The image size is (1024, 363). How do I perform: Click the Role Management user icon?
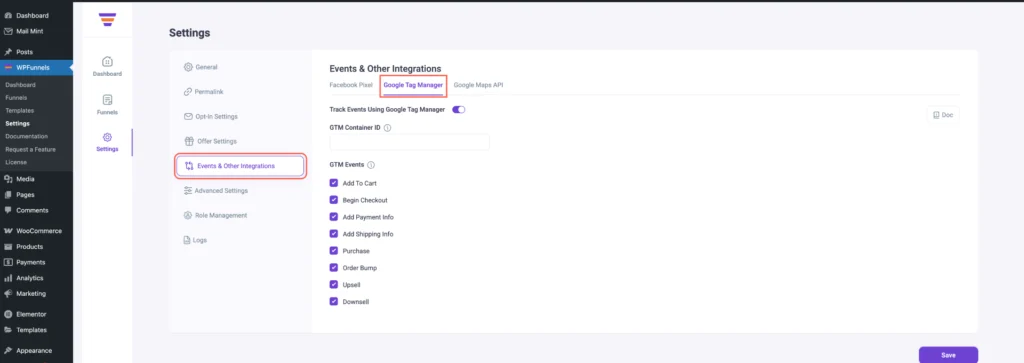click(x=188, y=215)
